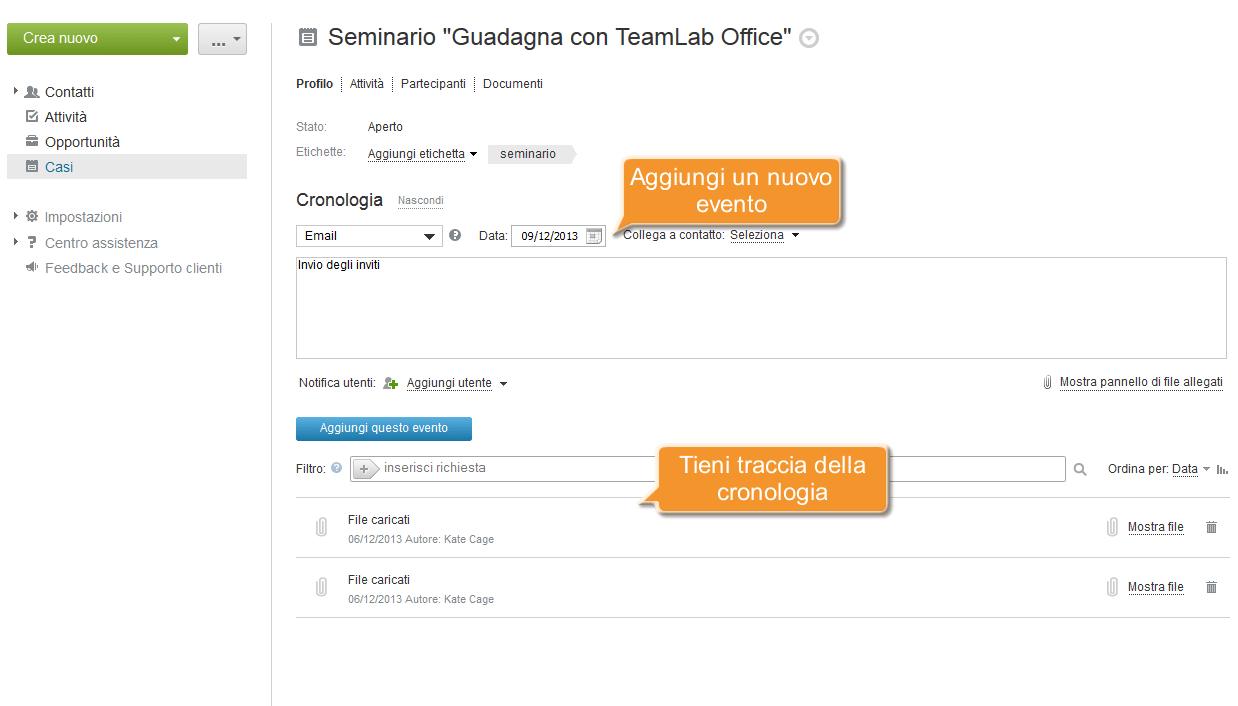Expand the Contatti tree item
1238x706 pixels.
tap(16, 91)
